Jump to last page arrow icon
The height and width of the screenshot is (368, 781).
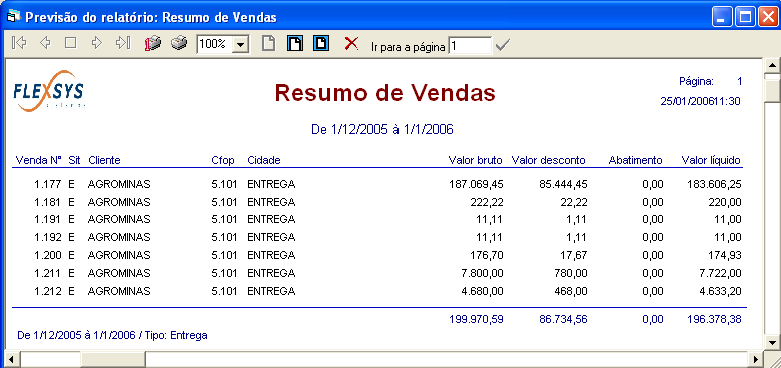123,43
